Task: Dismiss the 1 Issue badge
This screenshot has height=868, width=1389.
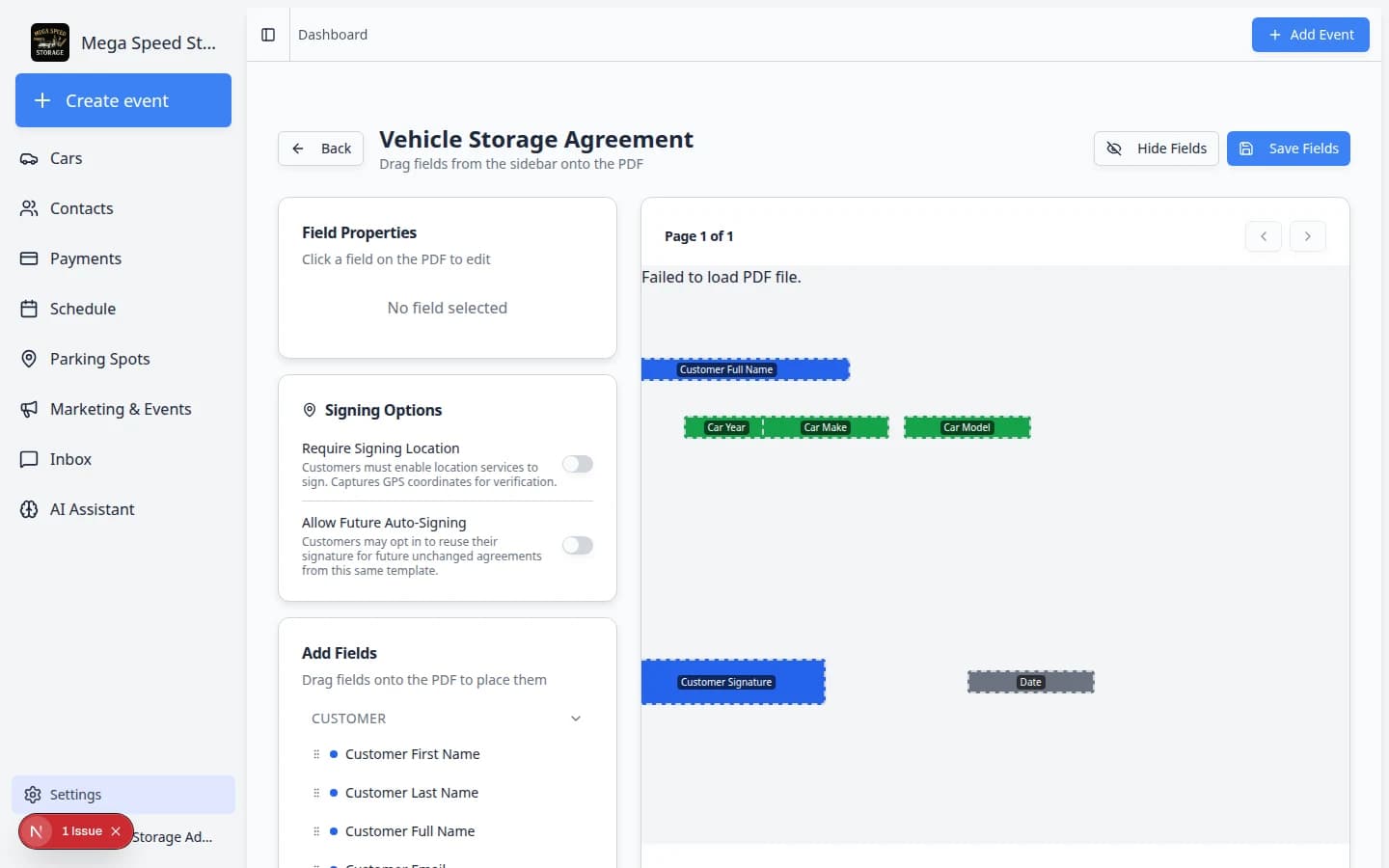Action: point(116,831)
